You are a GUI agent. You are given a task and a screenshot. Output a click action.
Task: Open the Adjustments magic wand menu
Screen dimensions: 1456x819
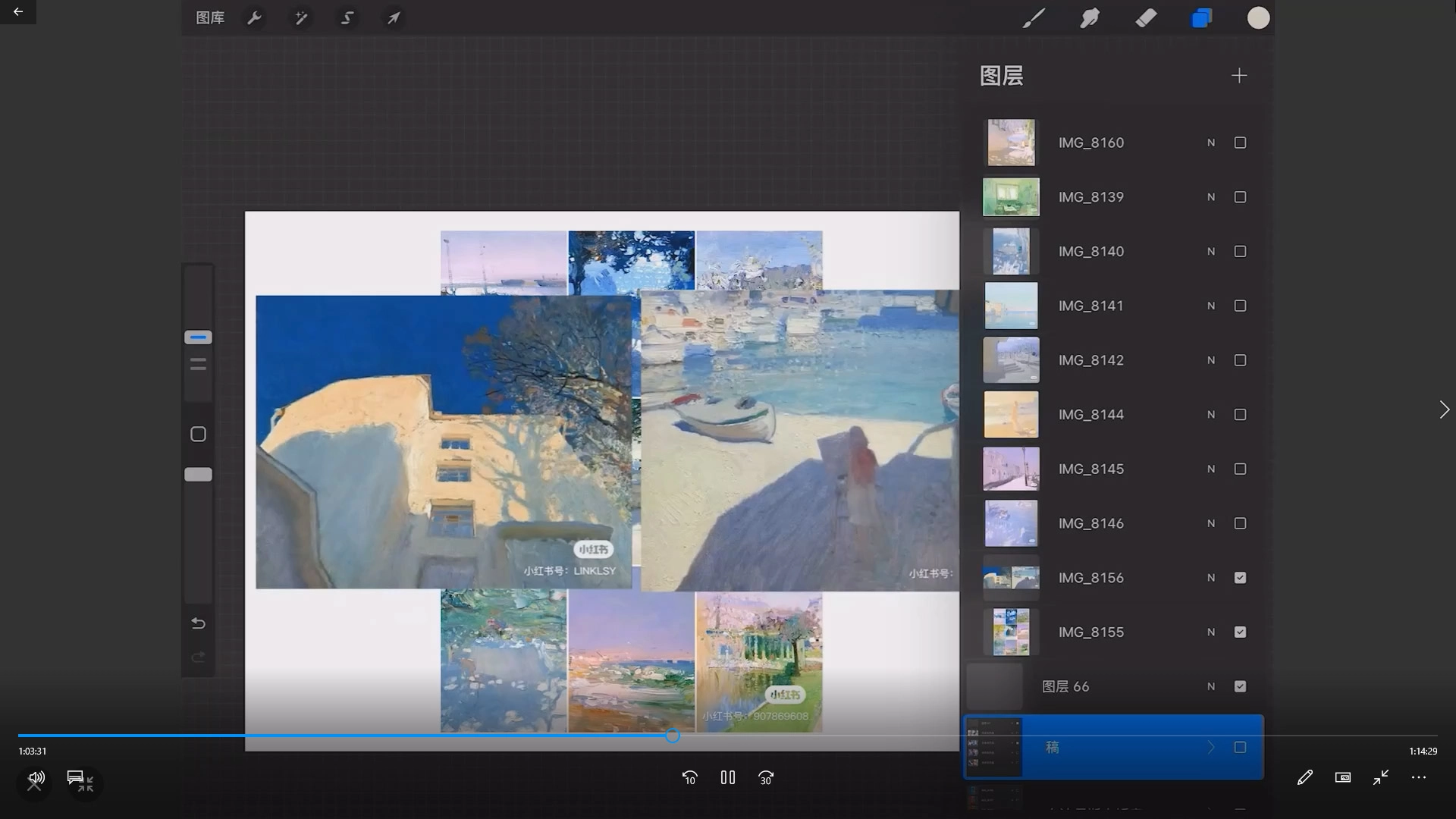pyautogui.click(x=301, y=17)
